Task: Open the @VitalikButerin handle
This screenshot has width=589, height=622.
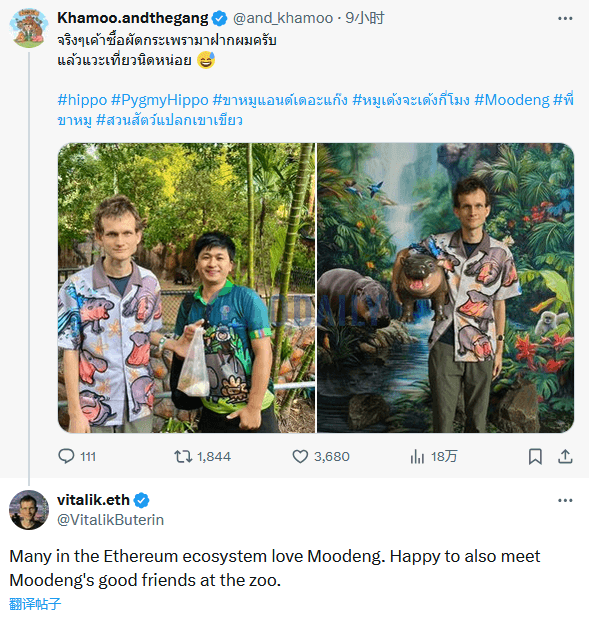Action: tap(110, 520)
